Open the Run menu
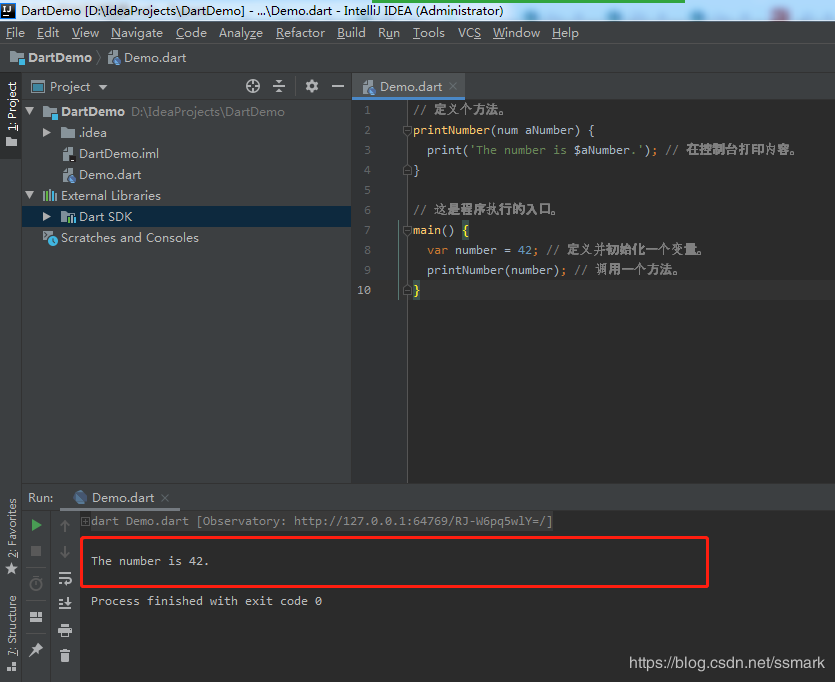 pyautogui.click(x=389, y=33)
